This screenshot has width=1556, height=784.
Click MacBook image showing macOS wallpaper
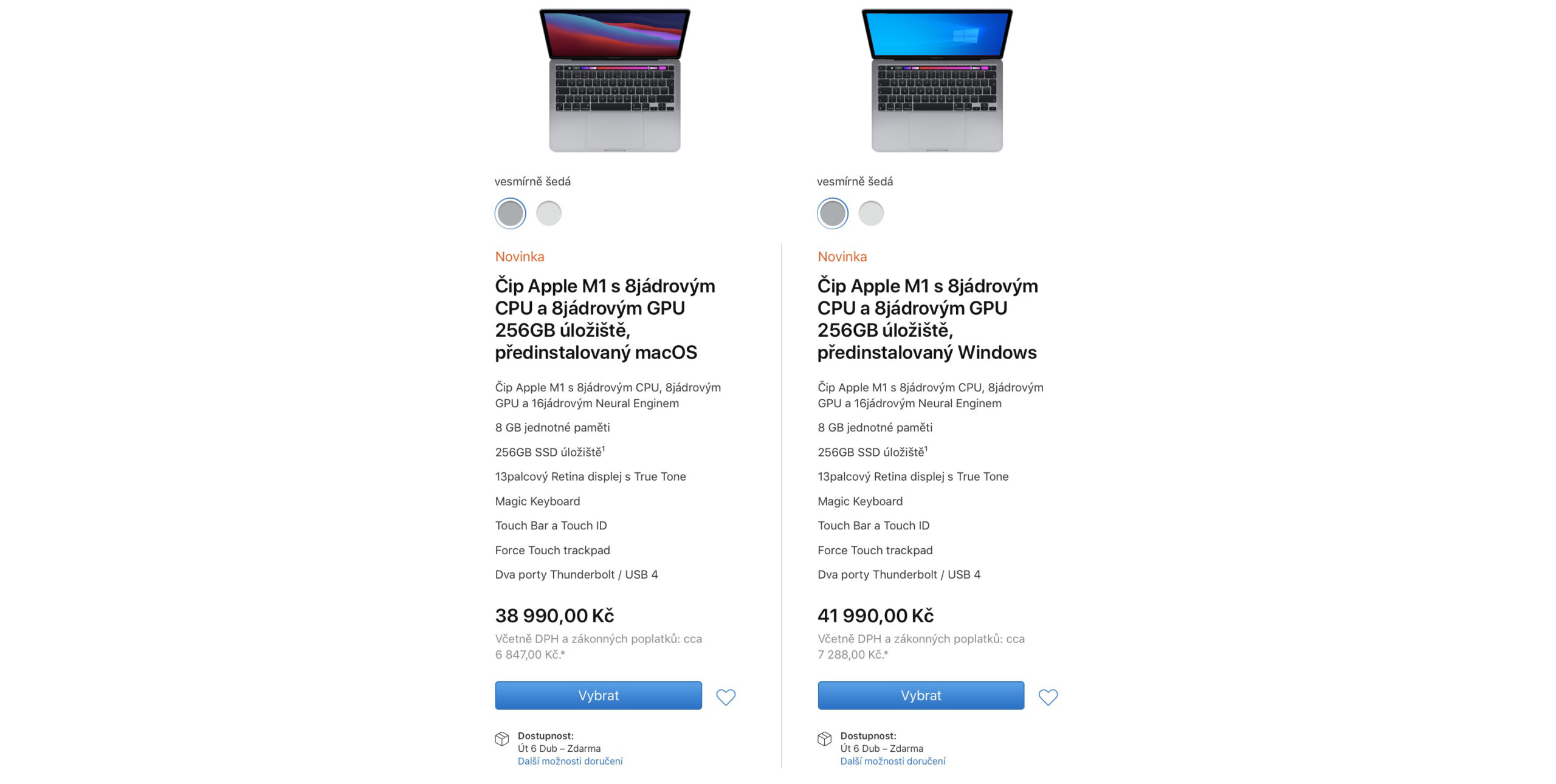pyautogui.click(x=614, y=80)
